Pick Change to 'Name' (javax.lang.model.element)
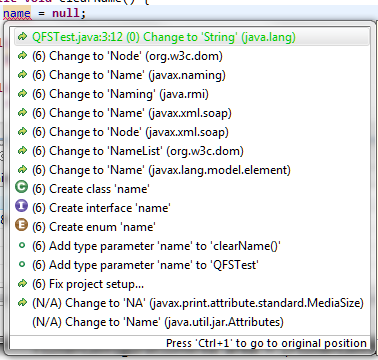 coord(161,170)
